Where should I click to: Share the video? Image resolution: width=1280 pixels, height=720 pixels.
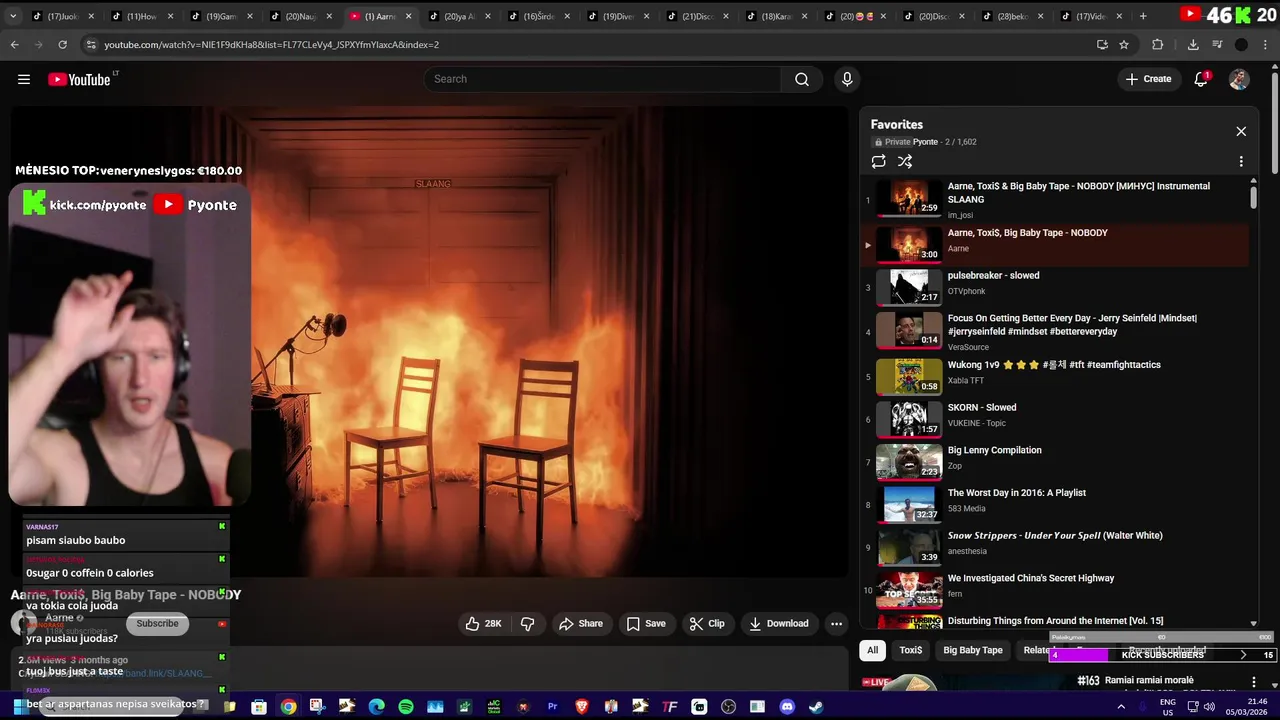click(x=581, y=623)
